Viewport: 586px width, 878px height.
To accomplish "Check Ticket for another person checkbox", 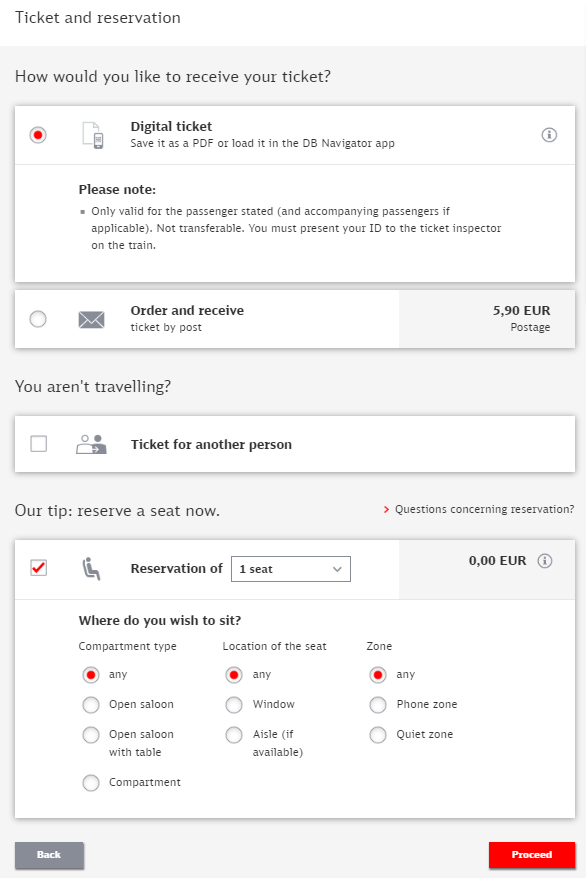I will (x=39, y=444).
